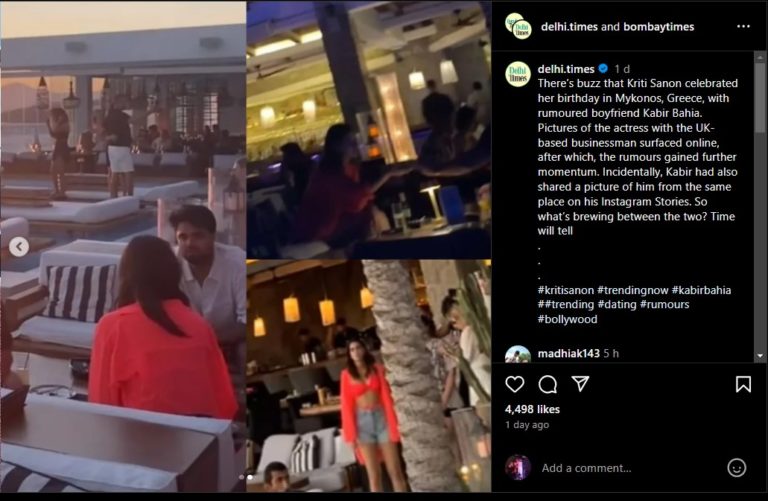Open delhi.times avatar beside caption
The height and width of the screenshot is (501, 768).
pos(518,74)
